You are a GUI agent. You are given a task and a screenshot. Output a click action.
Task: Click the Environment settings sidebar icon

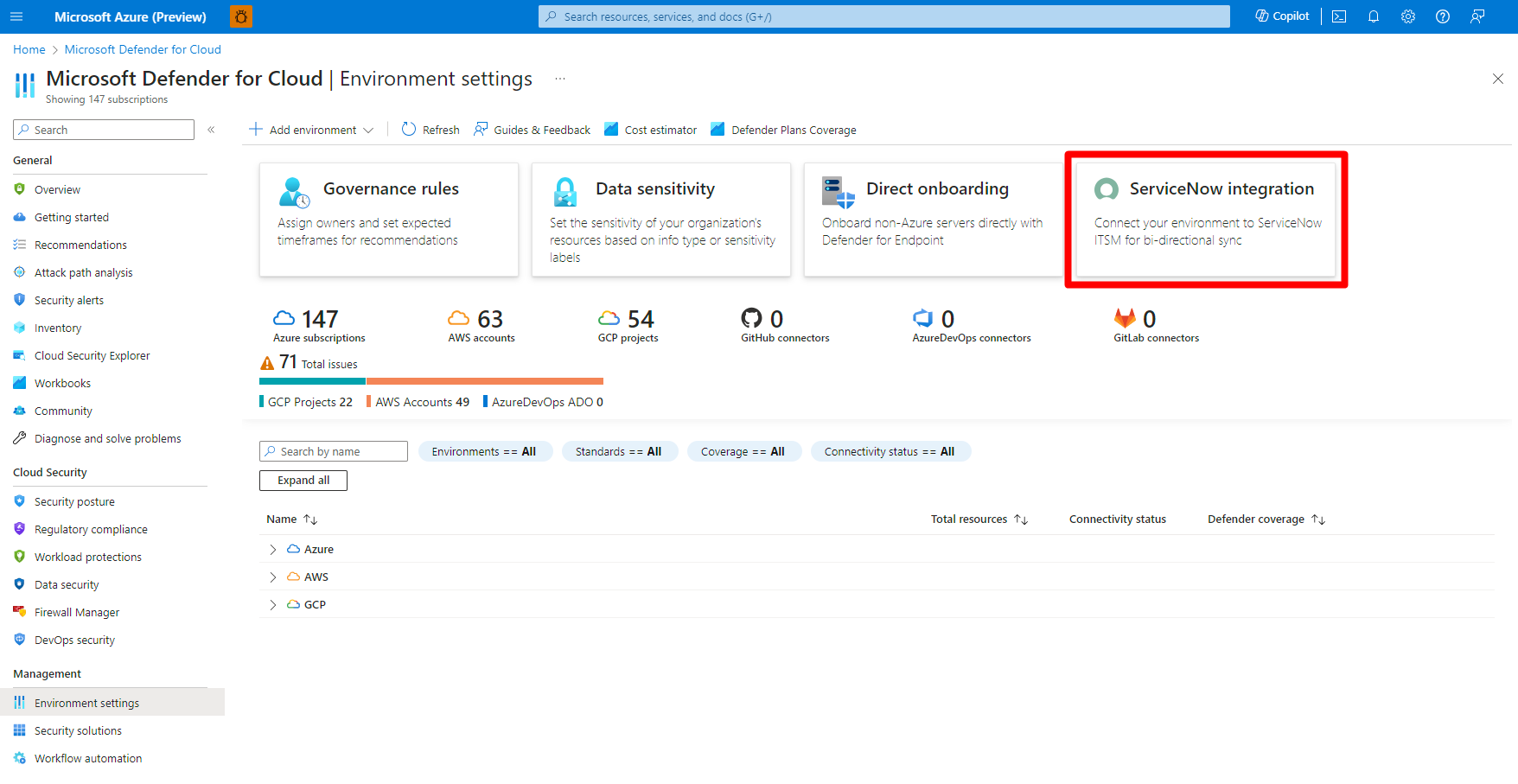19,703
